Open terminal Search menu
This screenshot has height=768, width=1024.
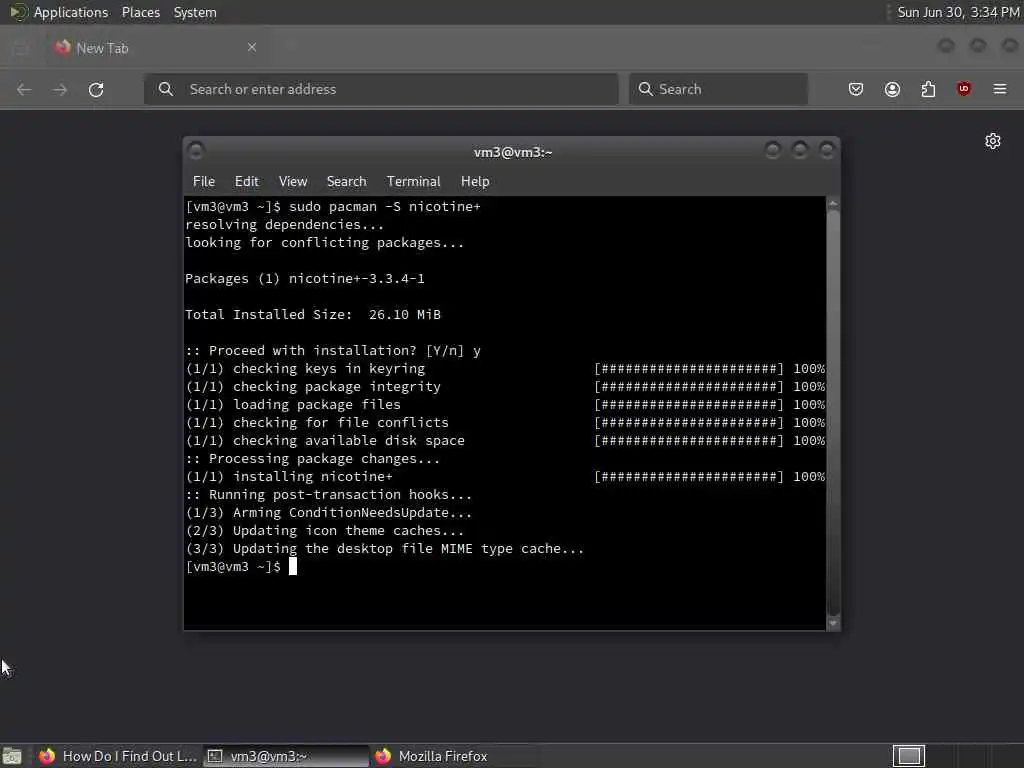[346, 182]
